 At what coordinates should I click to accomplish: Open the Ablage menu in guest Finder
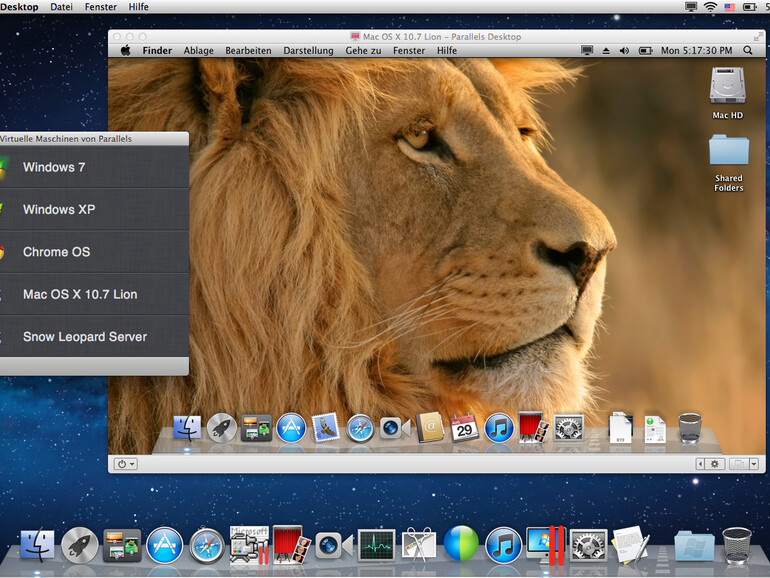click(x=198, y=50)
